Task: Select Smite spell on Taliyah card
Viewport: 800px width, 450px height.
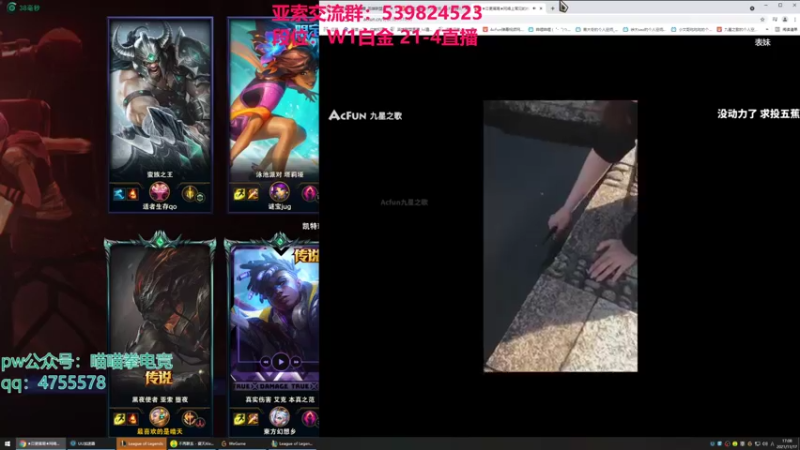Action: pyautogui.click(x=253, y=194)
